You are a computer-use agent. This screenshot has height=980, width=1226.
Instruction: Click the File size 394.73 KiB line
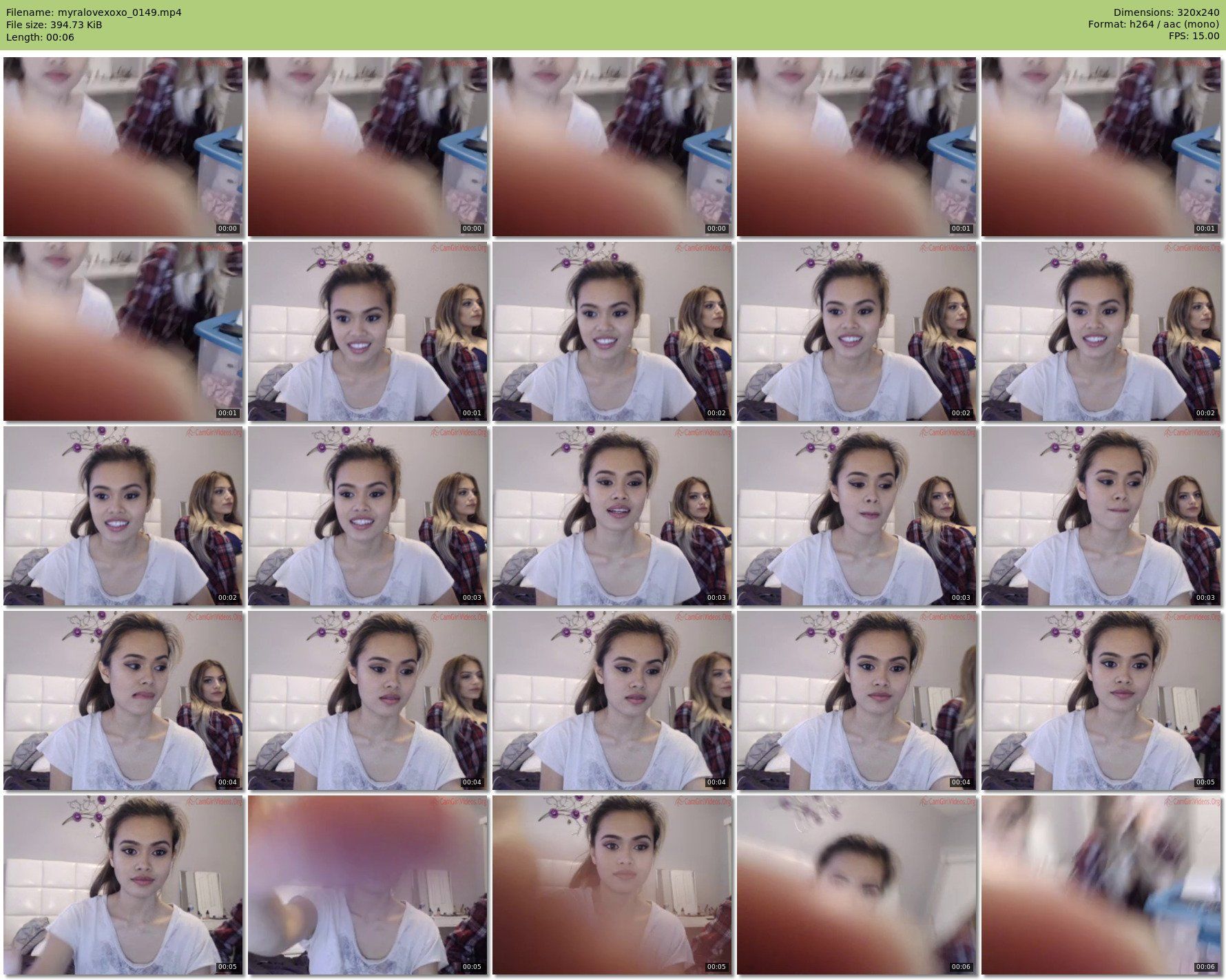54,25
